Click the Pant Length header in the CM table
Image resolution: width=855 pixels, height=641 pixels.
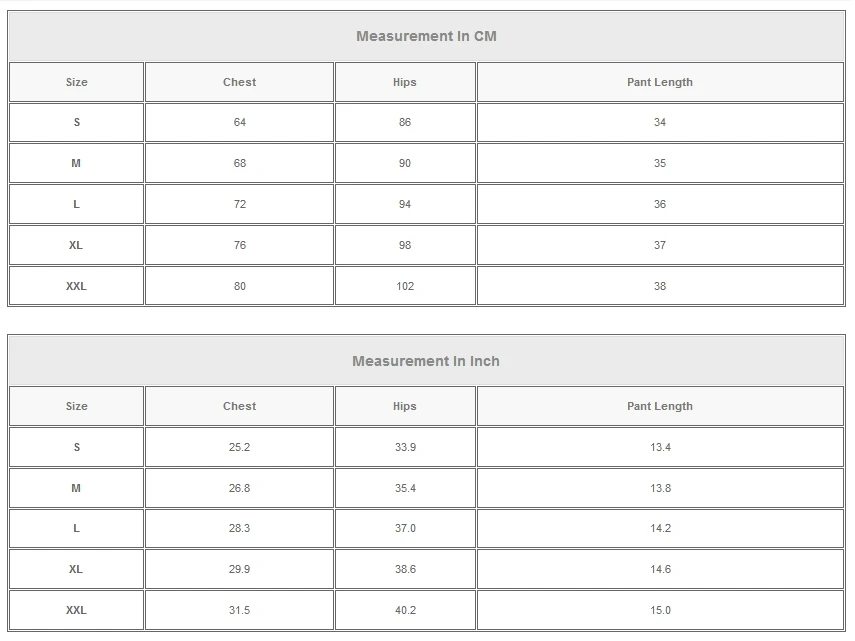point(660,82)
